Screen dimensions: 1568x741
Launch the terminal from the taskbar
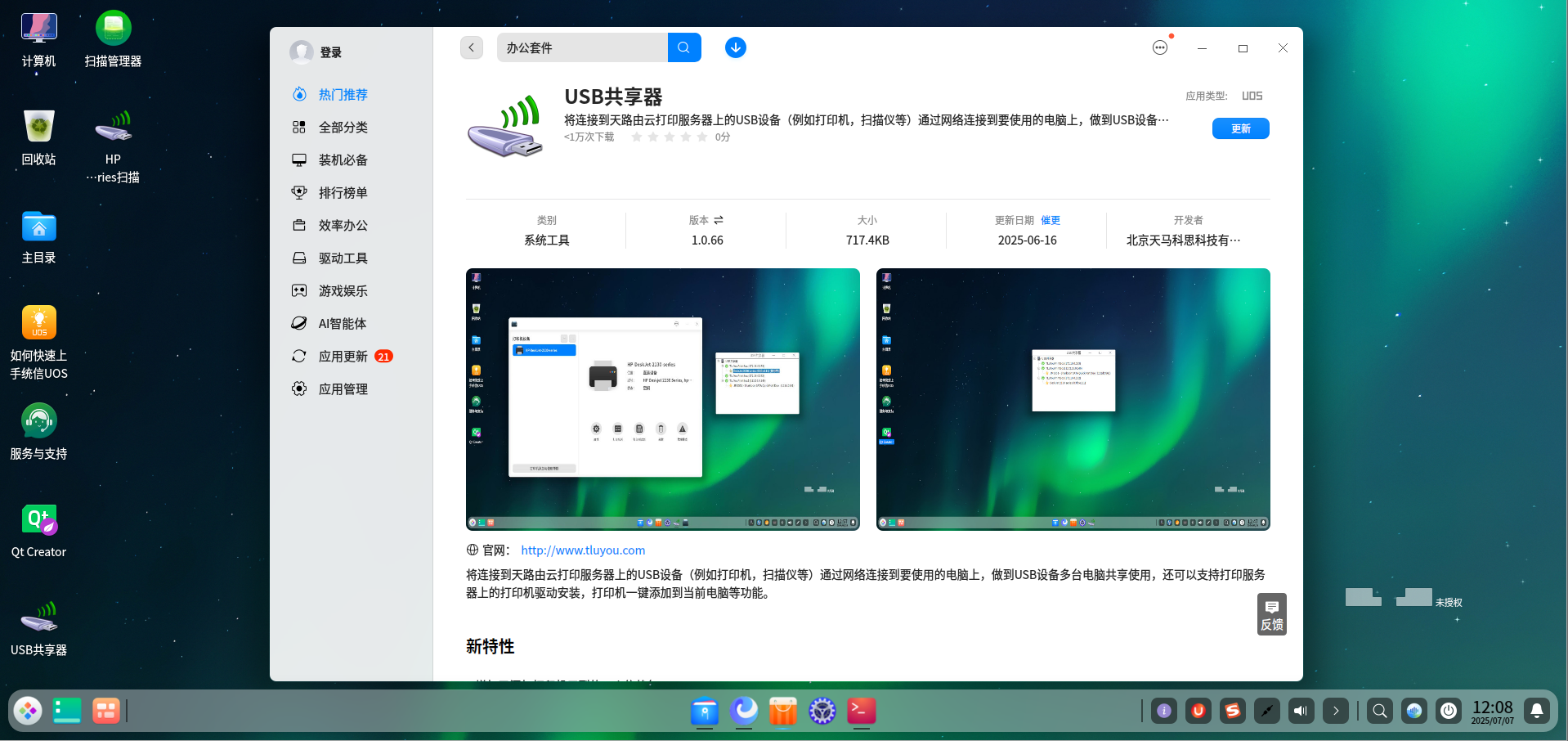click(860, 712)
